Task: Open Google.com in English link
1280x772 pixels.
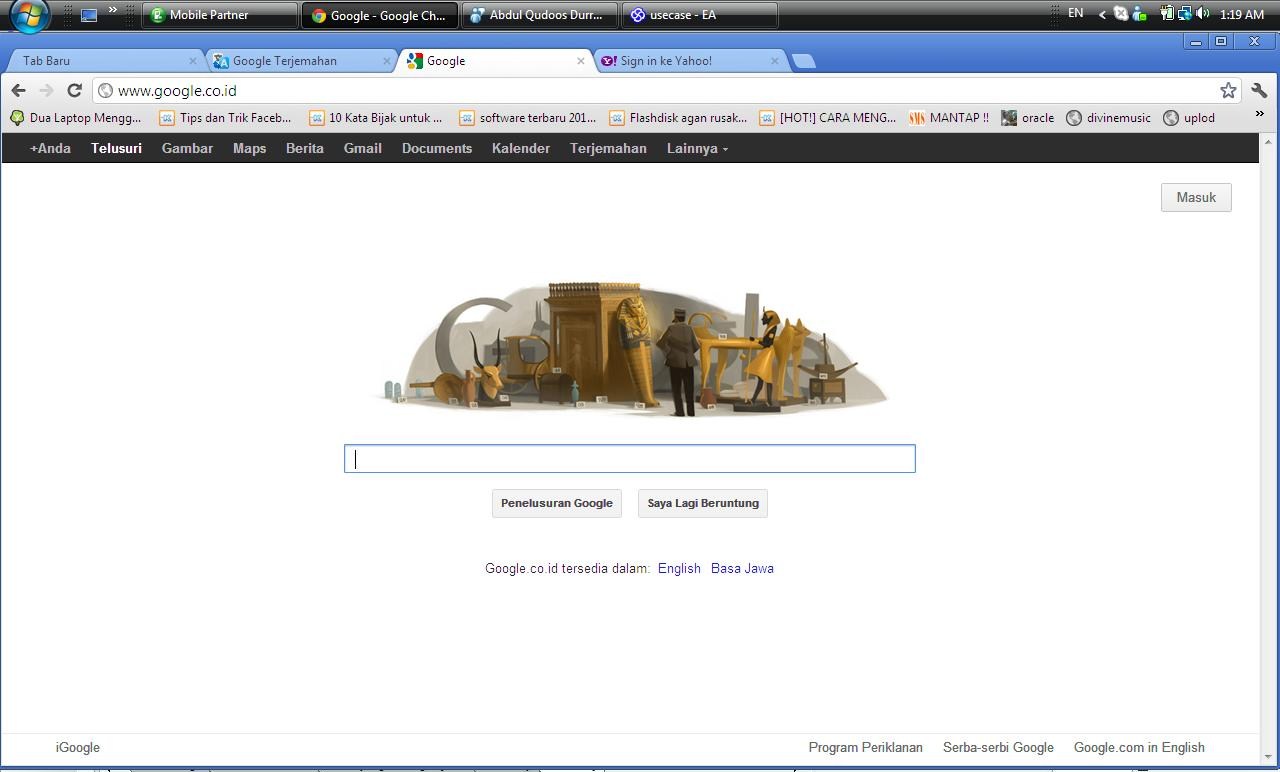Action: (x=1139, y=747)
